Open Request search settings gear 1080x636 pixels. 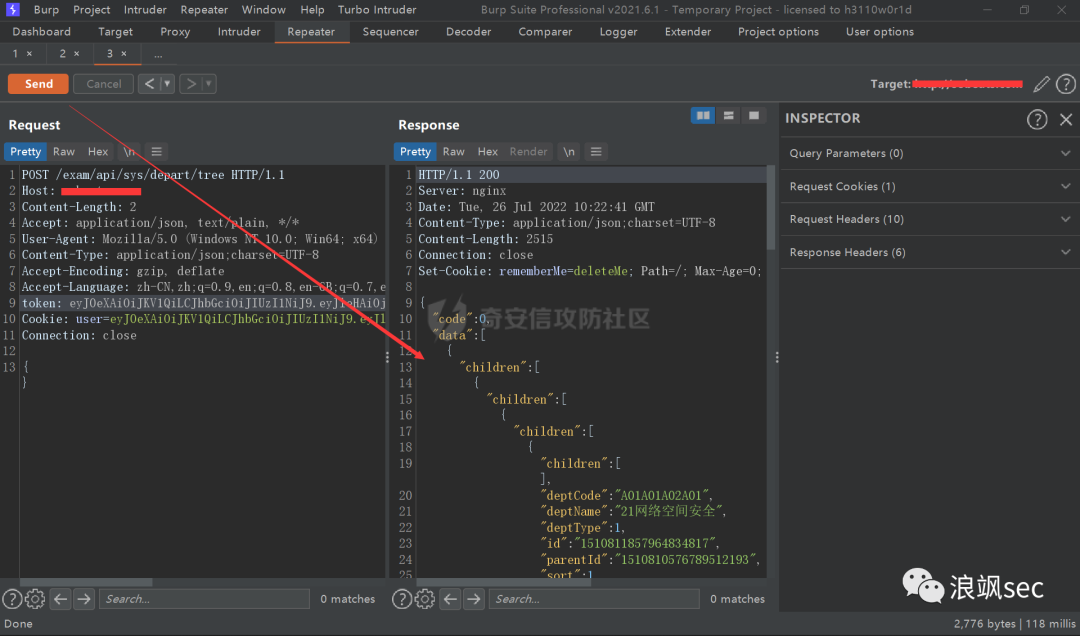pyautogui.click(x=35, y=599)
